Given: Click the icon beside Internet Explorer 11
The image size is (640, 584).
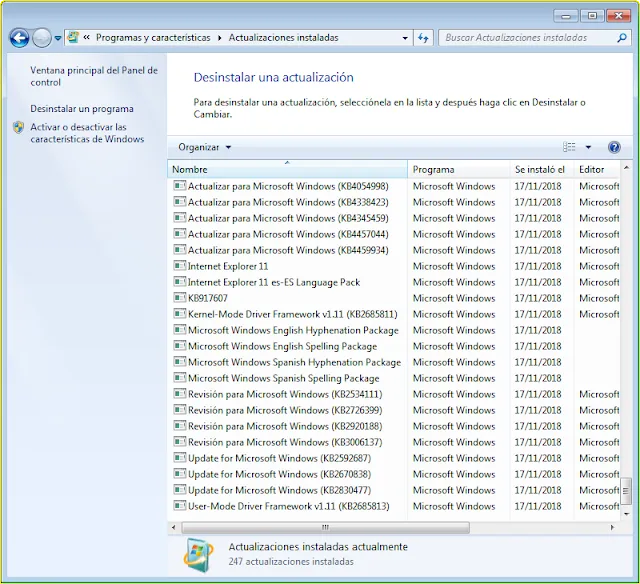Looking at the screenshot, I should [180, 266].
